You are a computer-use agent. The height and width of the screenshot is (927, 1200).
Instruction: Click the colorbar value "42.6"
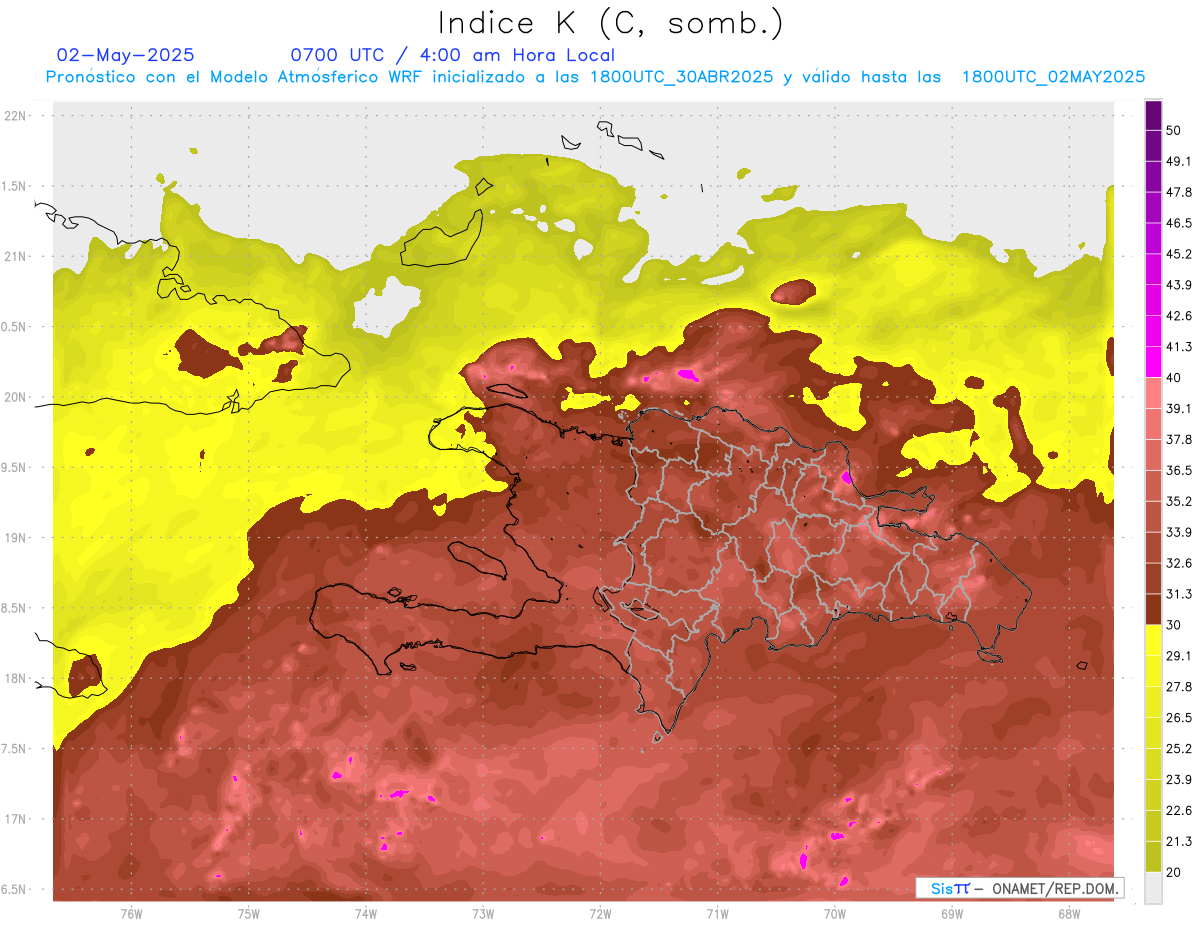pyautogui.click(x=1179, y=316)
